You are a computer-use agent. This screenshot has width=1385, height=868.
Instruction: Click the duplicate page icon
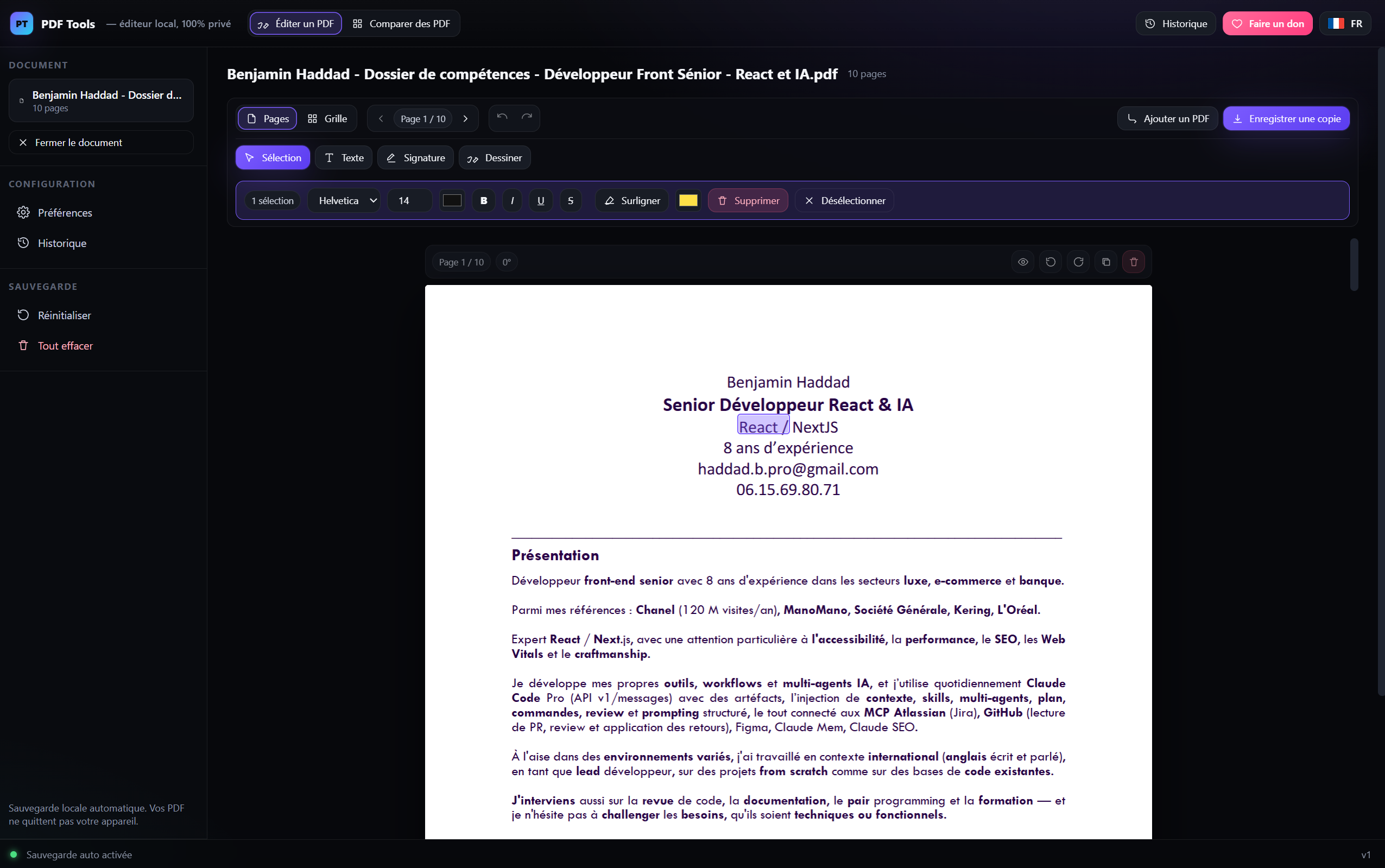1106,262
